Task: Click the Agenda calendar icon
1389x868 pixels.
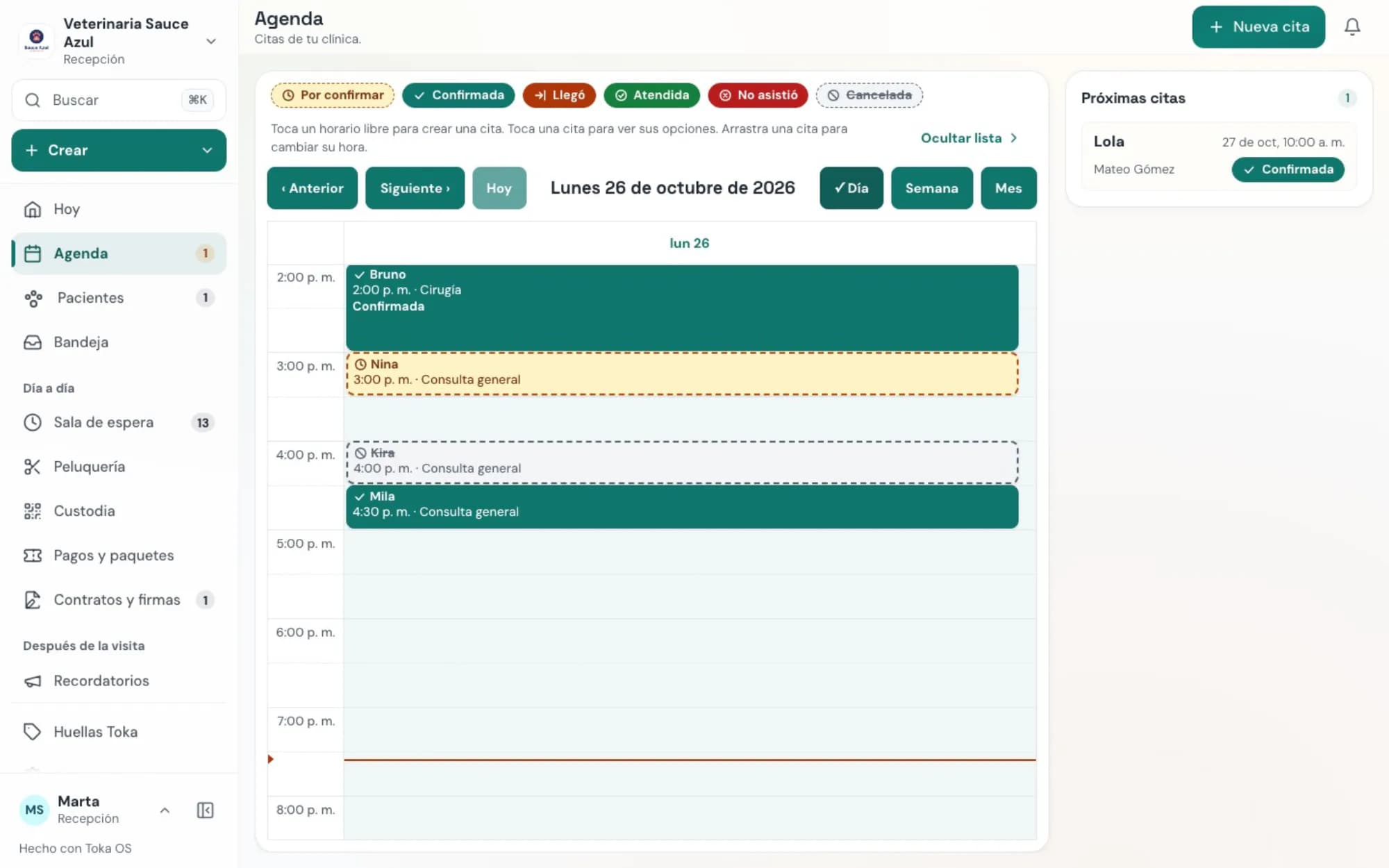Action: (33, 253)
